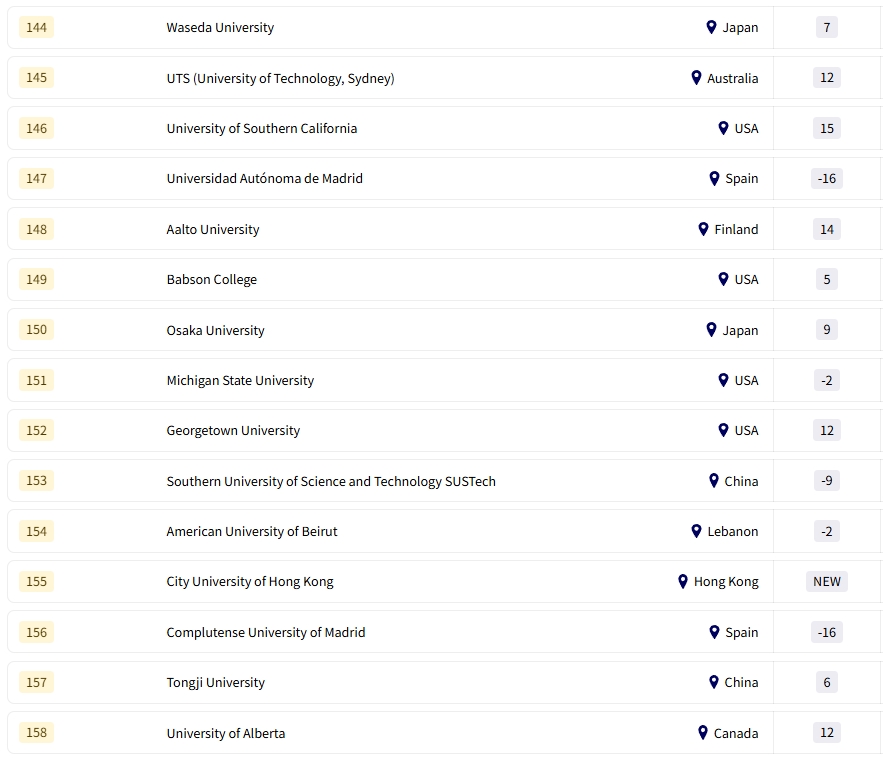
Task: Click the location pin next to Australia
Action: pyautogui.click(x=696, y=78)
